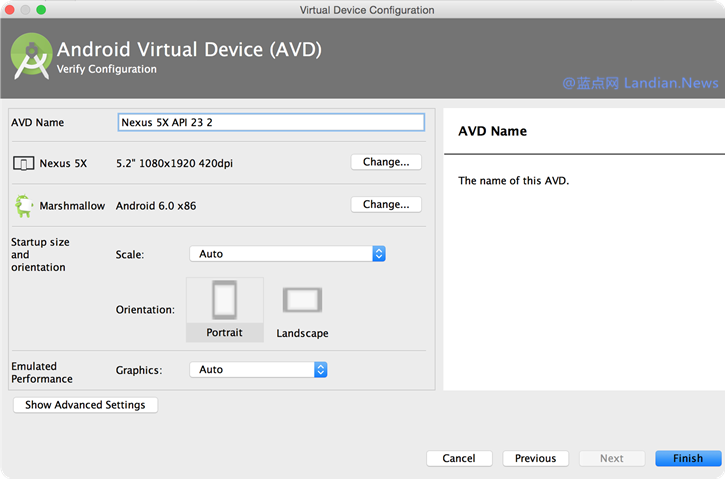The height and width of the screenshot is (479, 725).
Task: Change the Nexus 5X hardware device
Action: pyautogui.click(x=386, y=162)
